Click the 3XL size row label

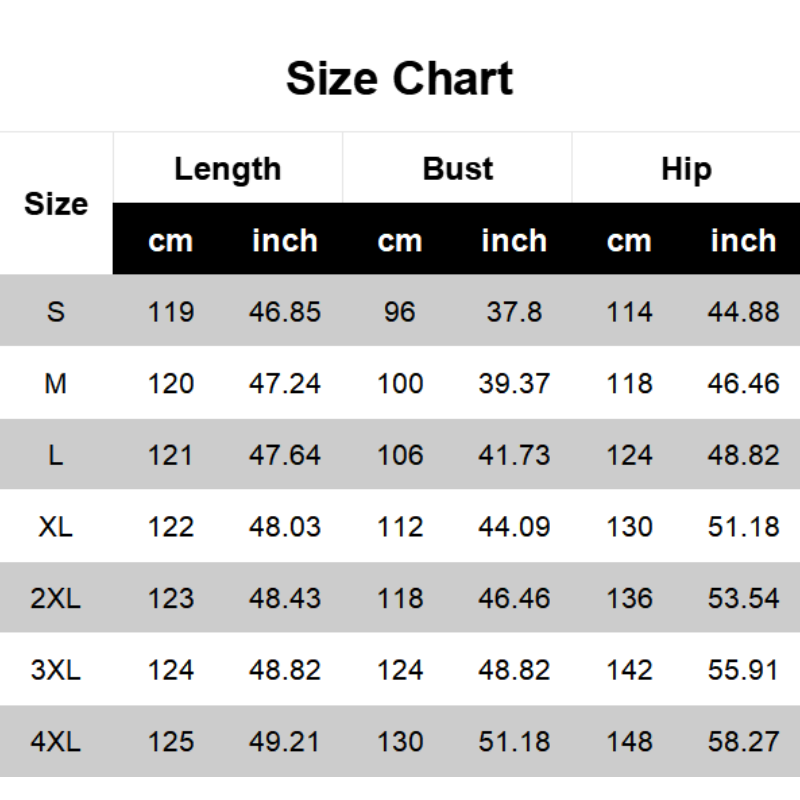(56, 670)
